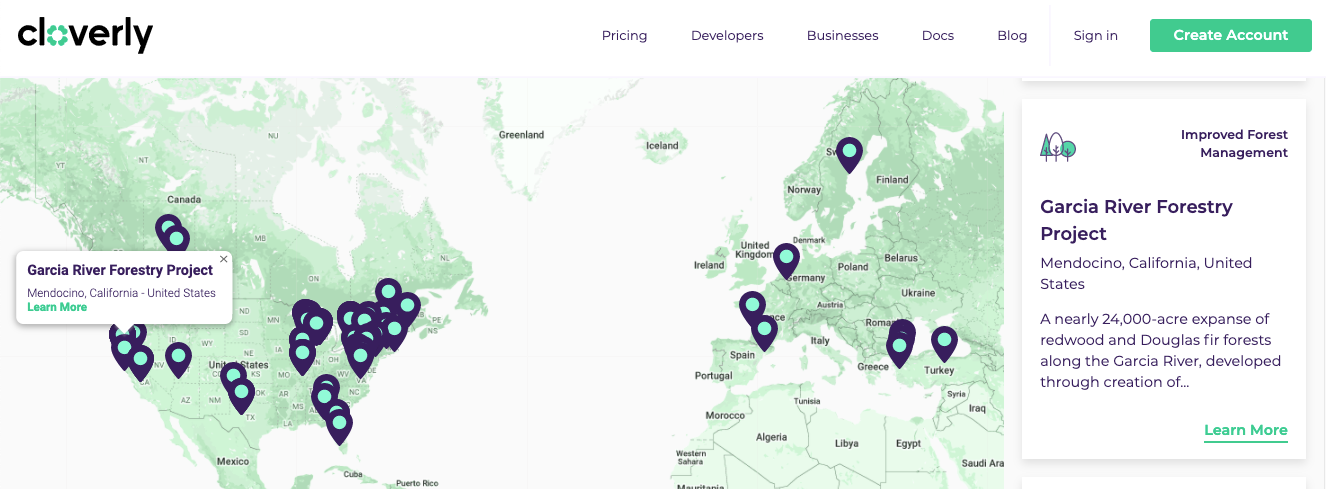Select the lone pin in Idaho-Utah area
Viewport: 1326px width, 489px height.
click(x=178, y=359)
